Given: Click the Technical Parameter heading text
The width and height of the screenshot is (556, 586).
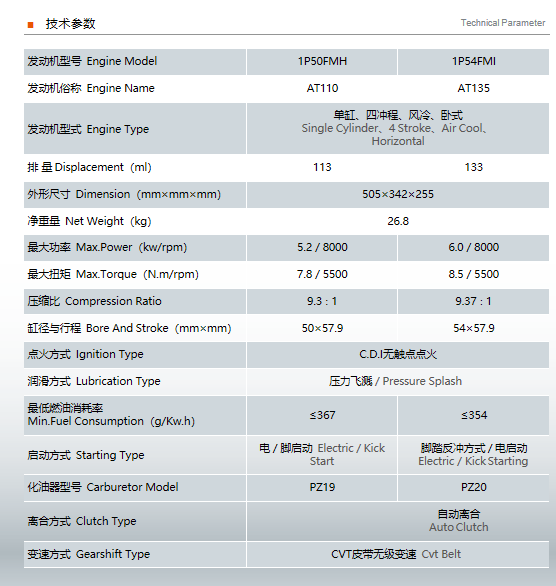Looking at the screenshot, I should pyautogui.click(x=503, y=23).
